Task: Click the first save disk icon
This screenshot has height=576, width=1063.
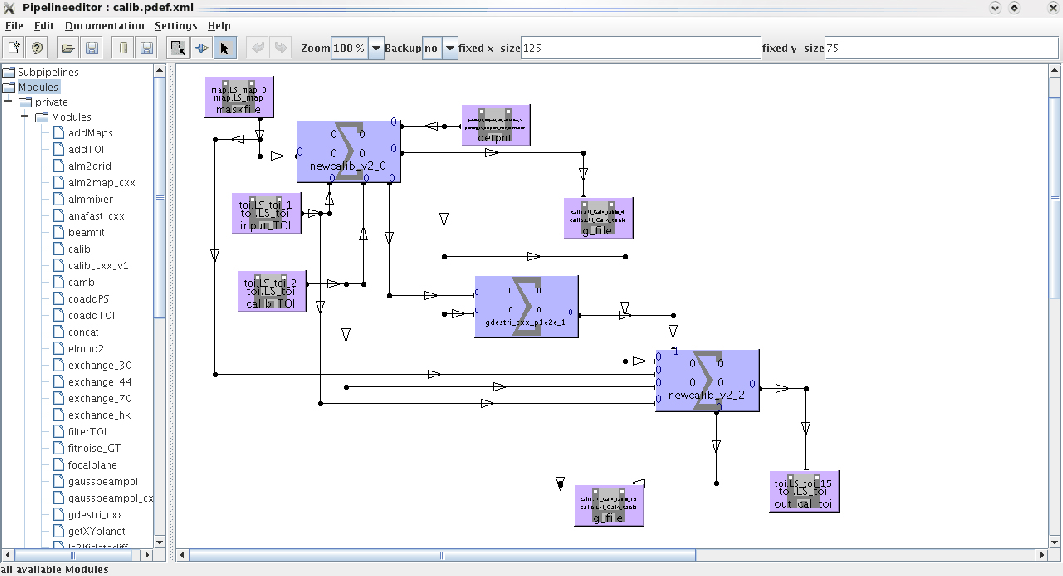Action: point(91,48)
